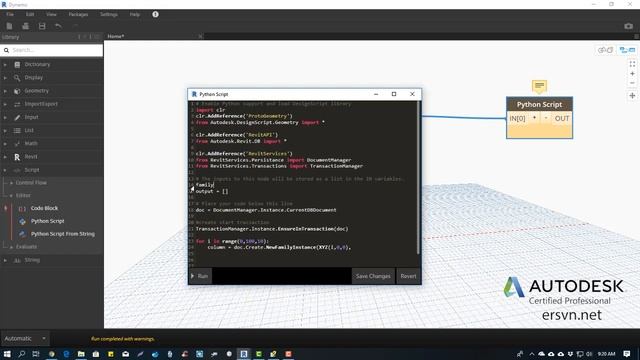This screenshot has height=360, width=640.
Task: Click the Save toolbar icon
Action: click(x=42, y=26)
